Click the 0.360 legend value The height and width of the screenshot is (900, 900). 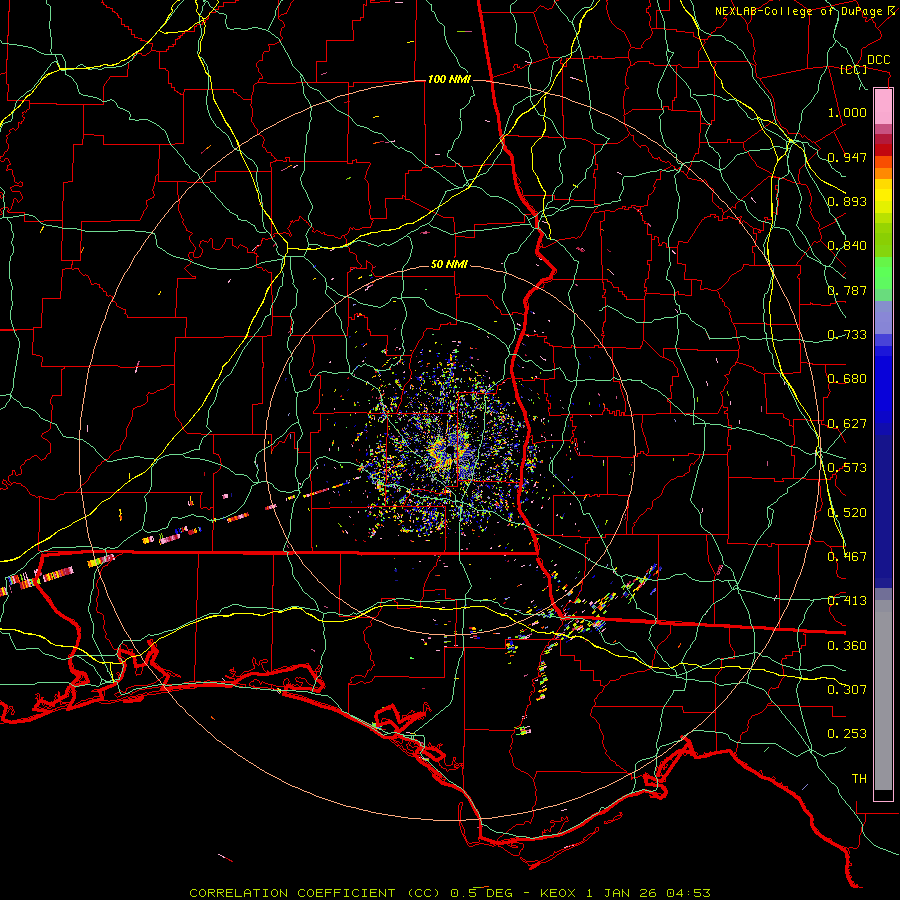point(847,646)
